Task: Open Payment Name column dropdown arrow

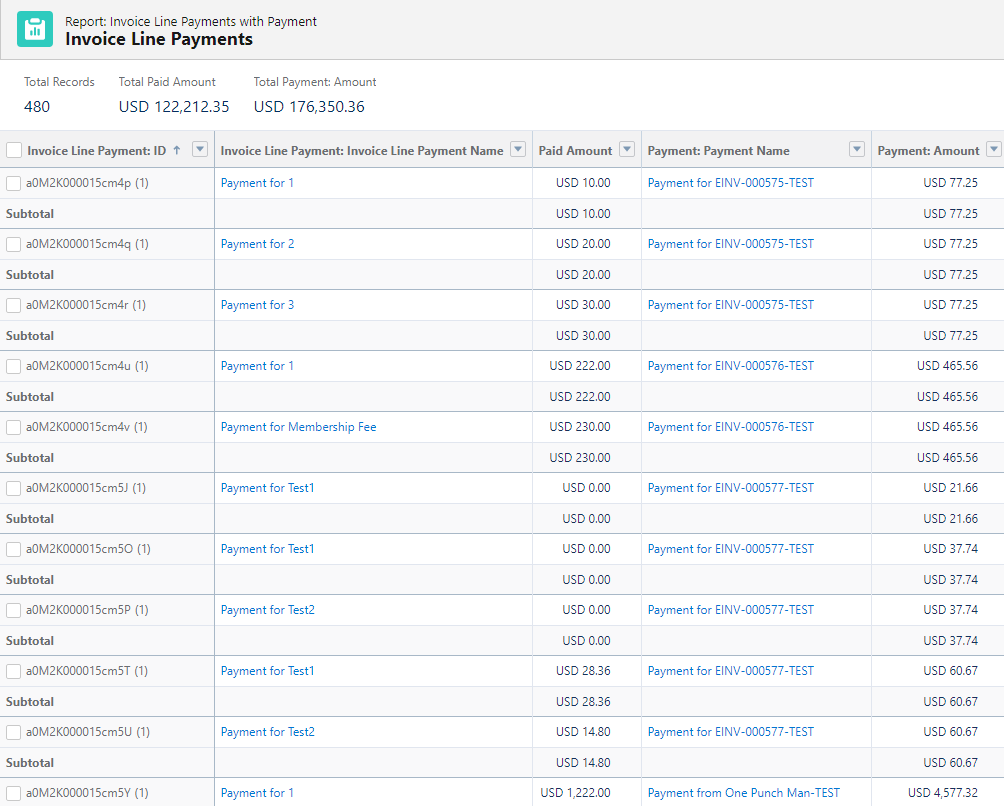Action: click(x=857, y=150)
